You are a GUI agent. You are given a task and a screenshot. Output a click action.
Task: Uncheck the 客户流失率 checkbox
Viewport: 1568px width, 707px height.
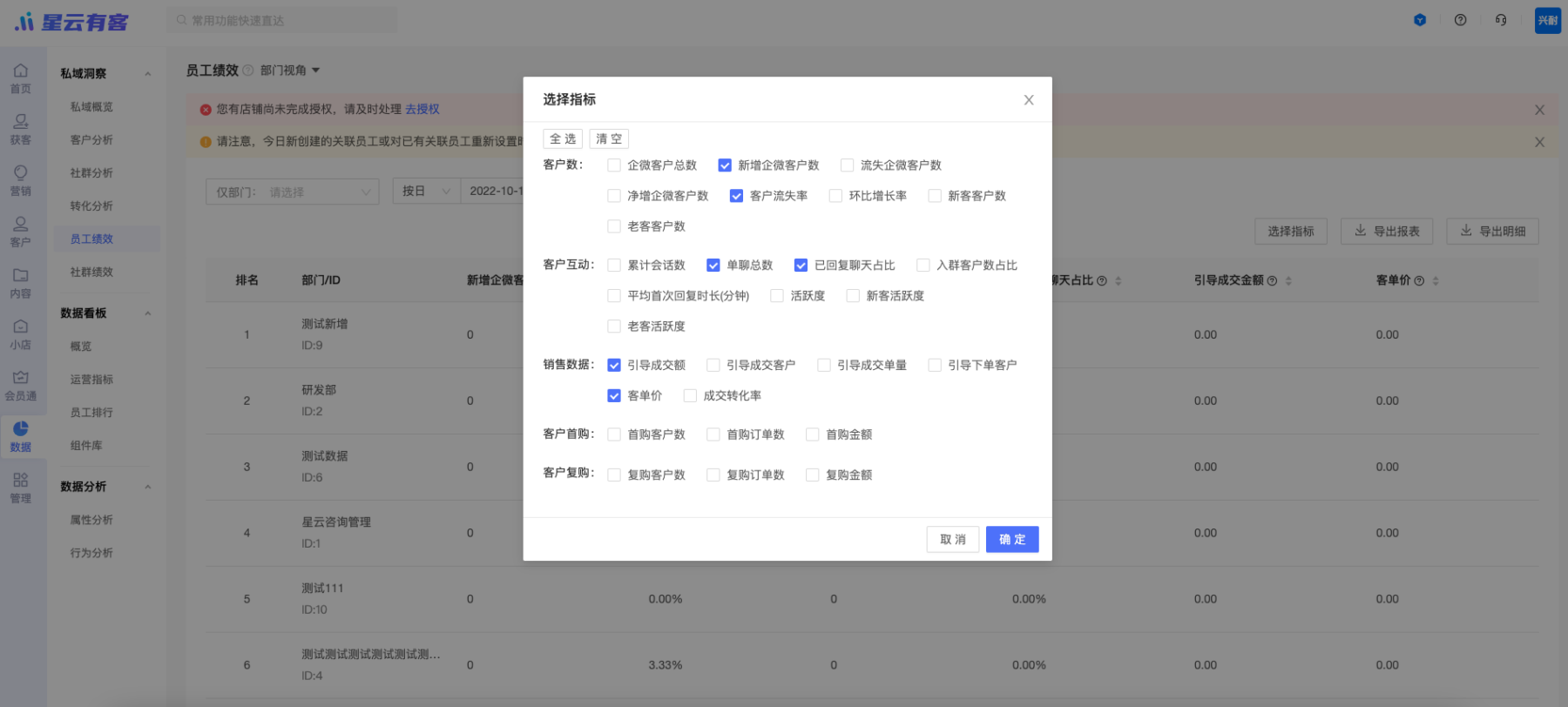(x=736, y=196)
